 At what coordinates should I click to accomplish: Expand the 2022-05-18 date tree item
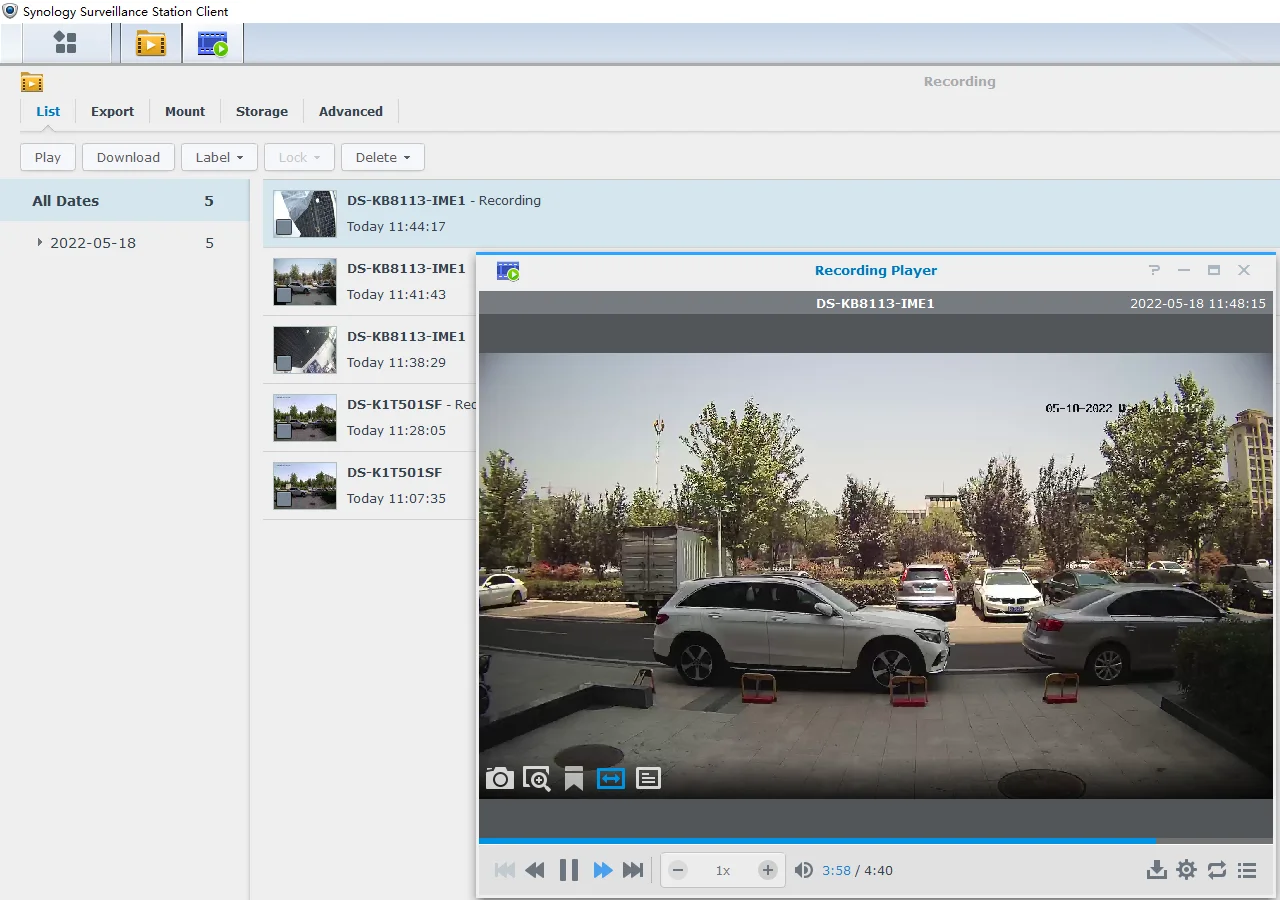[x=40, y=243]
